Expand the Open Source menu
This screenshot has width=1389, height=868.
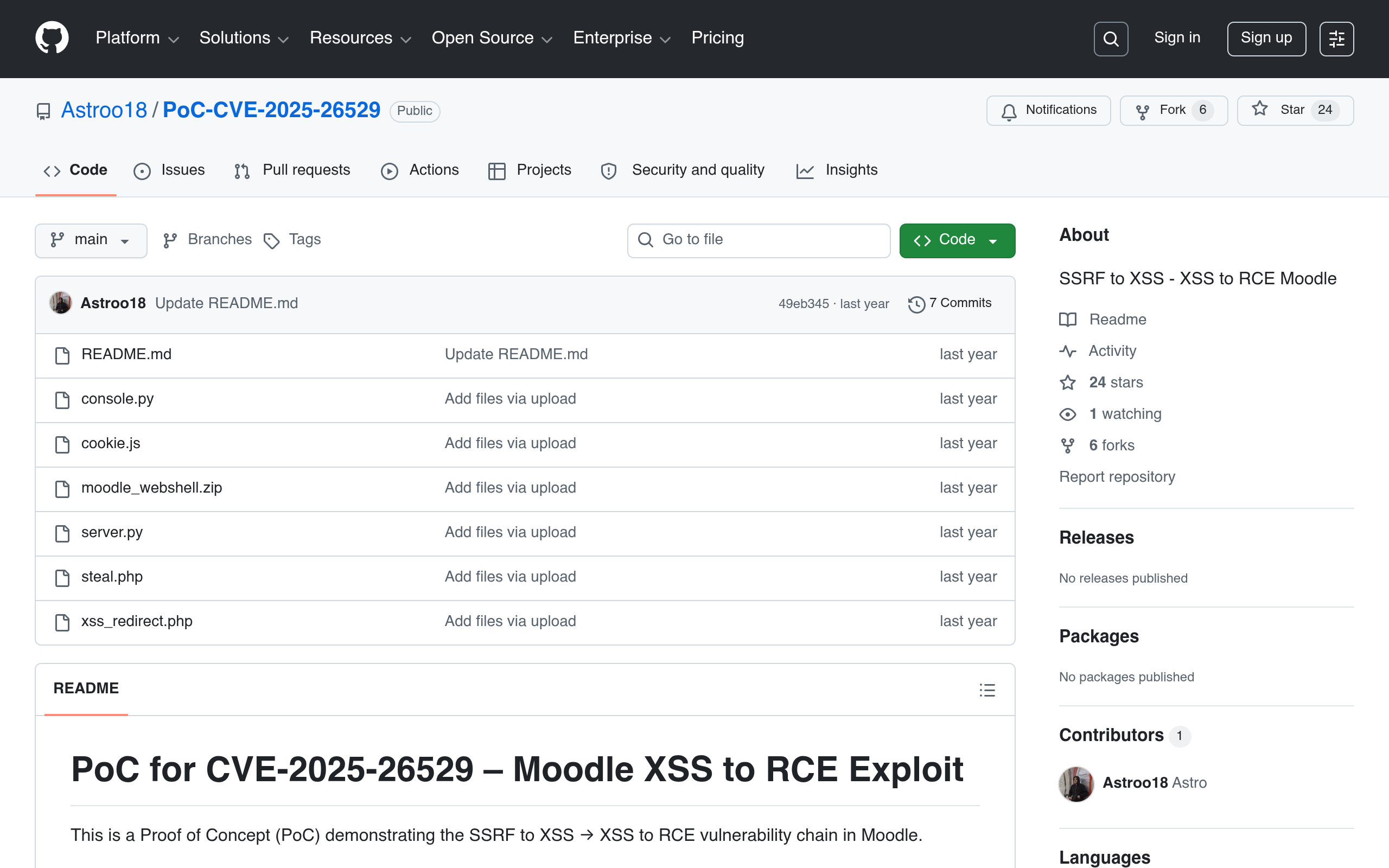tap(492, 38)
